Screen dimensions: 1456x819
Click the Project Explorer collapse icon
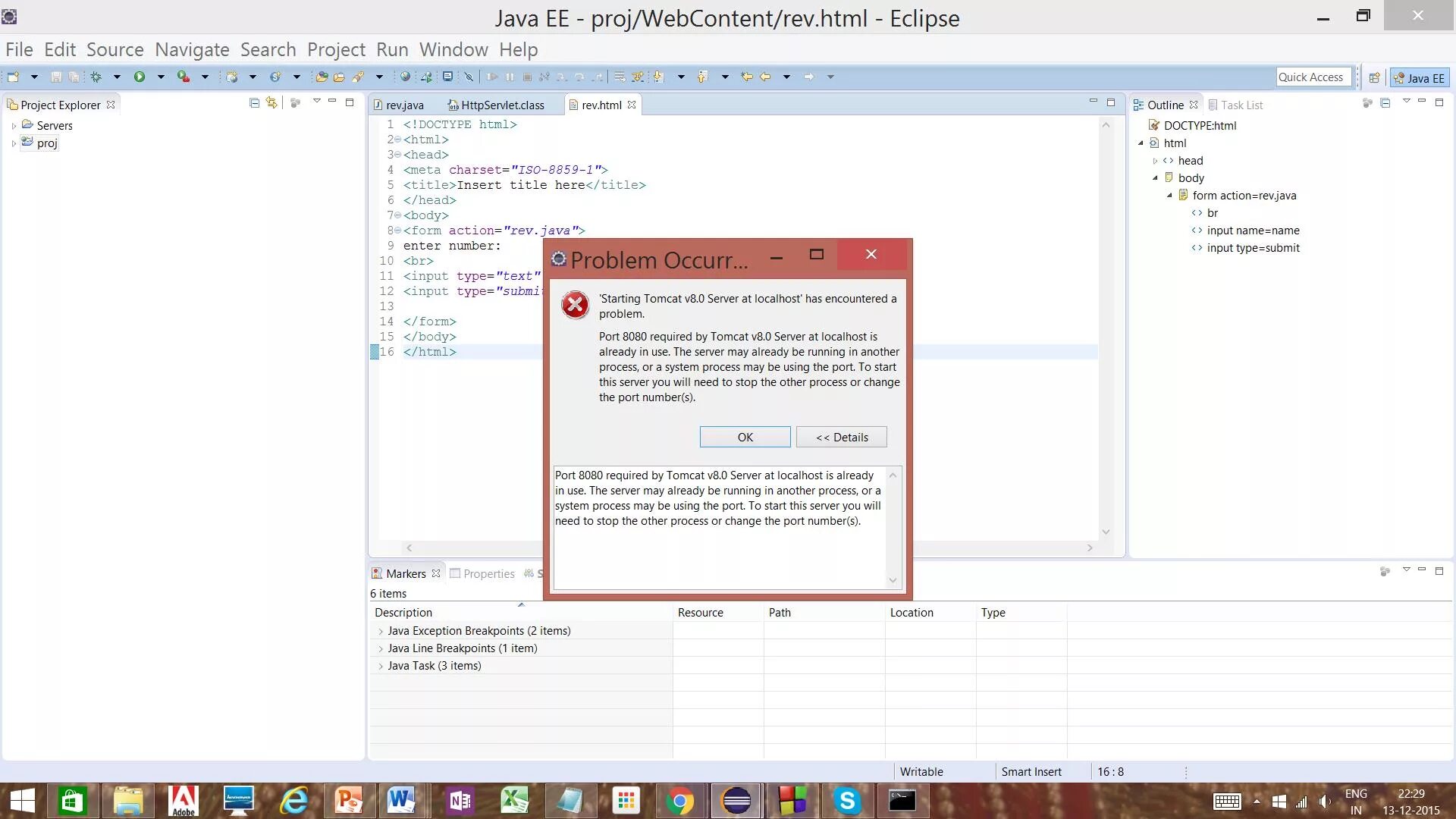[x=253, y=104]
